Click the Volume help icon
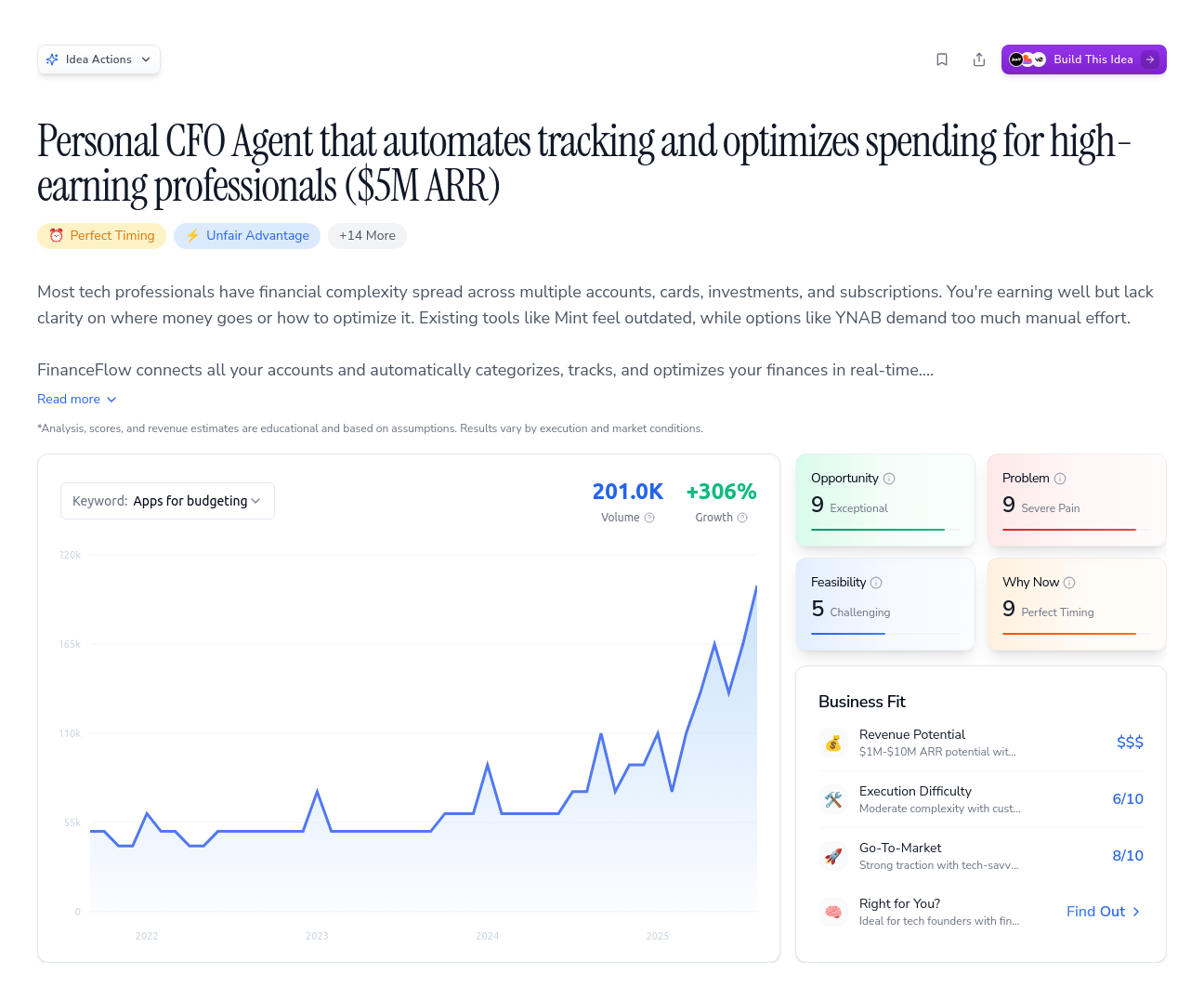This screenshot has height=1000, width=1204. click(x=649, y=518)
